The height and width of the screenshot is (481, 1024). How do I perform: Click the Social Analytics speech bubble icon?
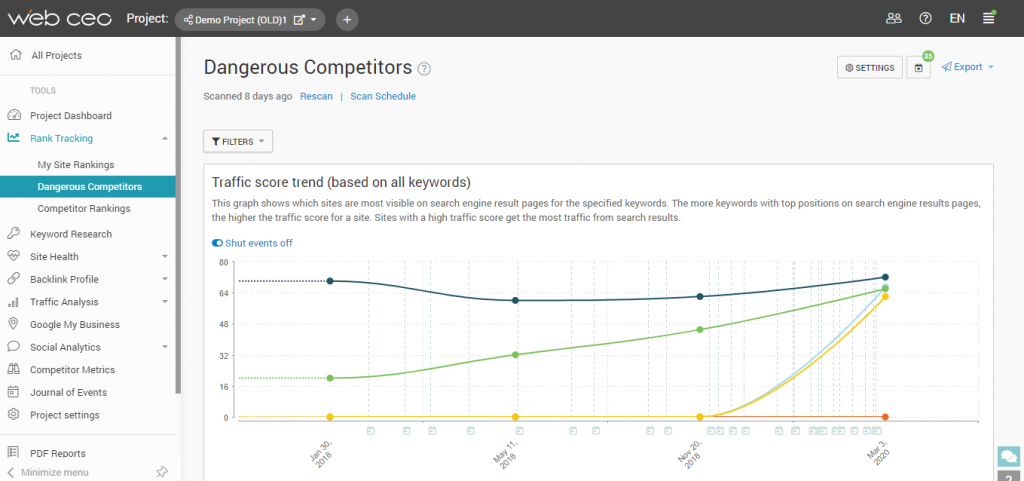[x=14, y=347]
